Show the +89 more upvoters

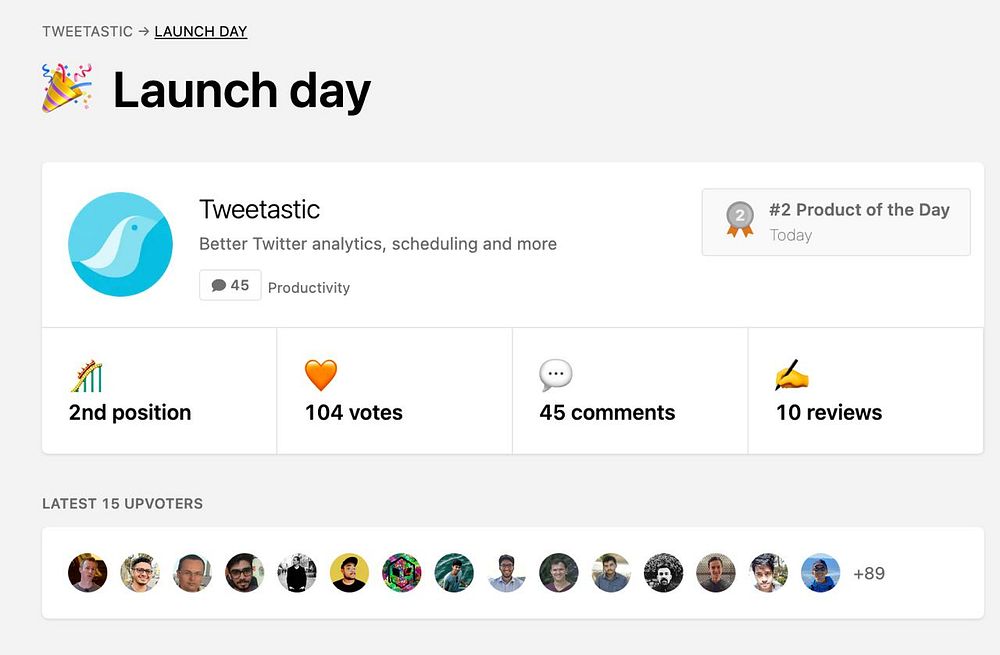point(869,573)
